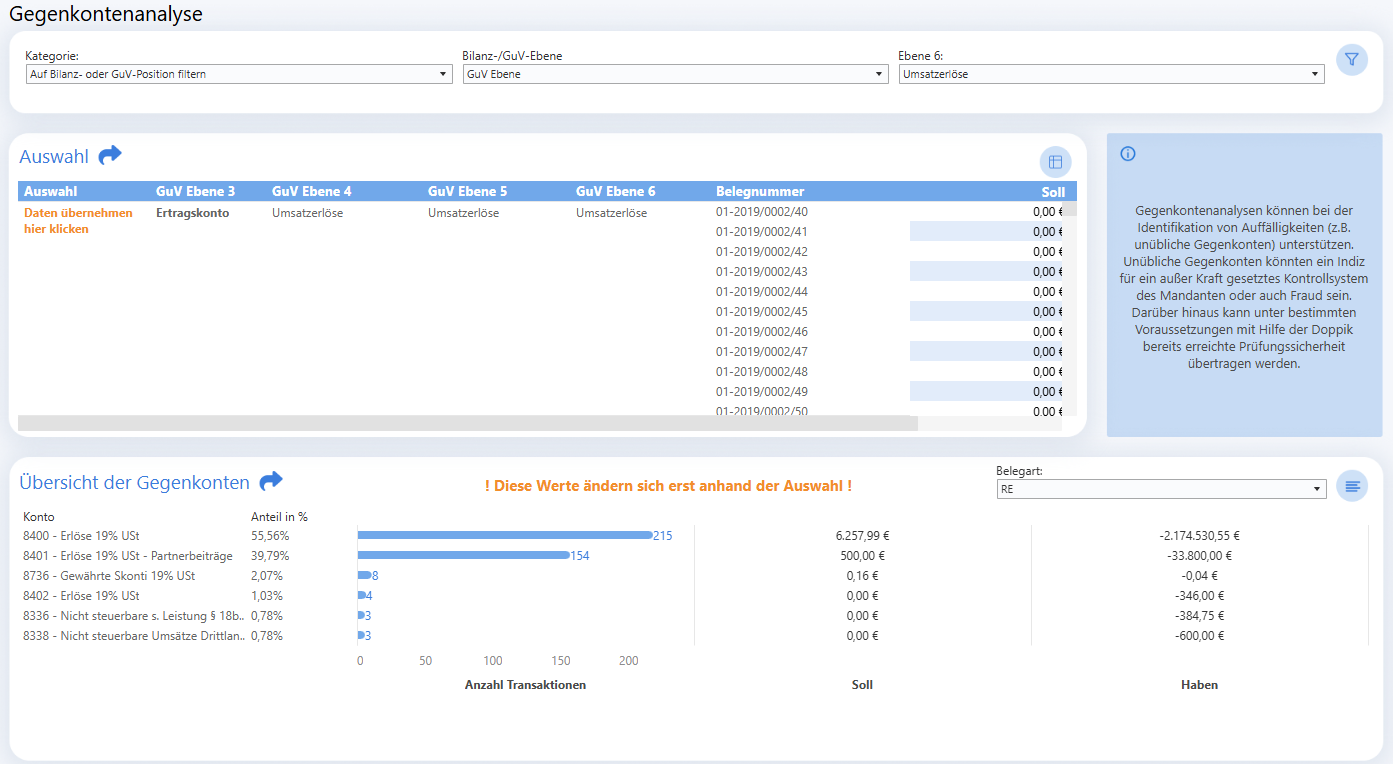The image size is (1393, 764).
Task: Click the Haben chart label
Action: (1200, 685)
